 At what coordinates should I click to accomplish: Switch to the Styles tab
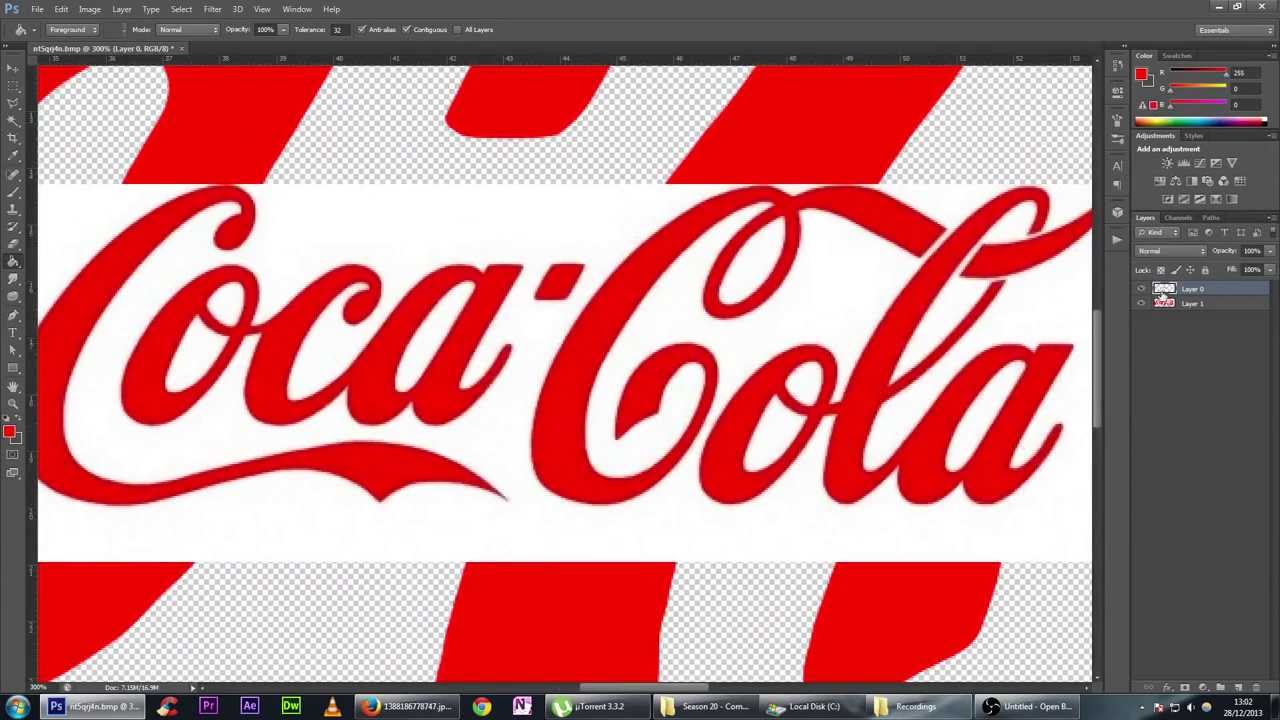(1194, 136)
